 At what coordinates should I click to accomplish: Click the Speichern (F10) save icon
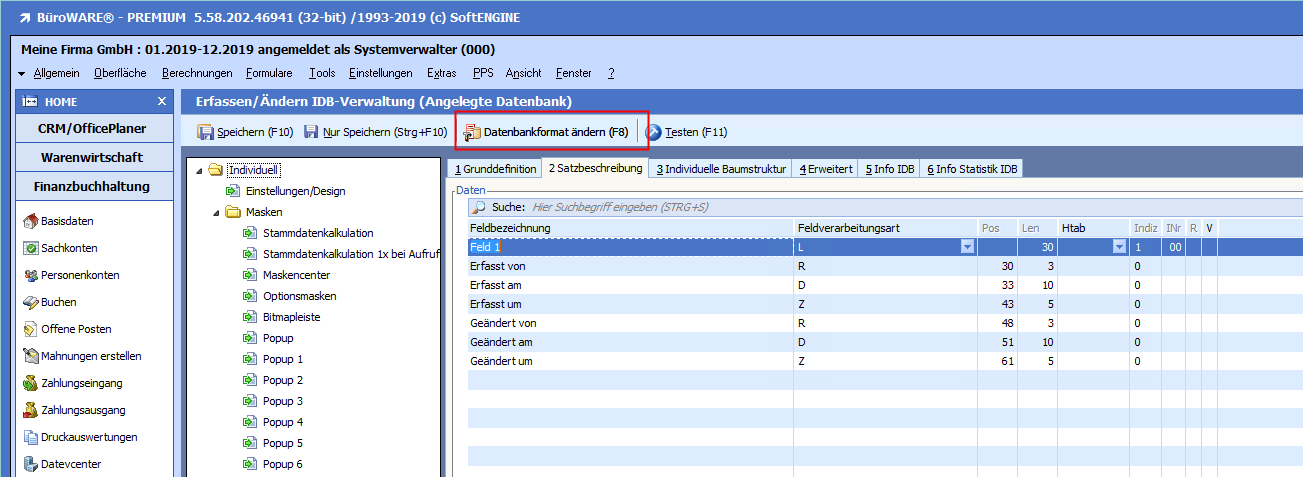point(206,132)
